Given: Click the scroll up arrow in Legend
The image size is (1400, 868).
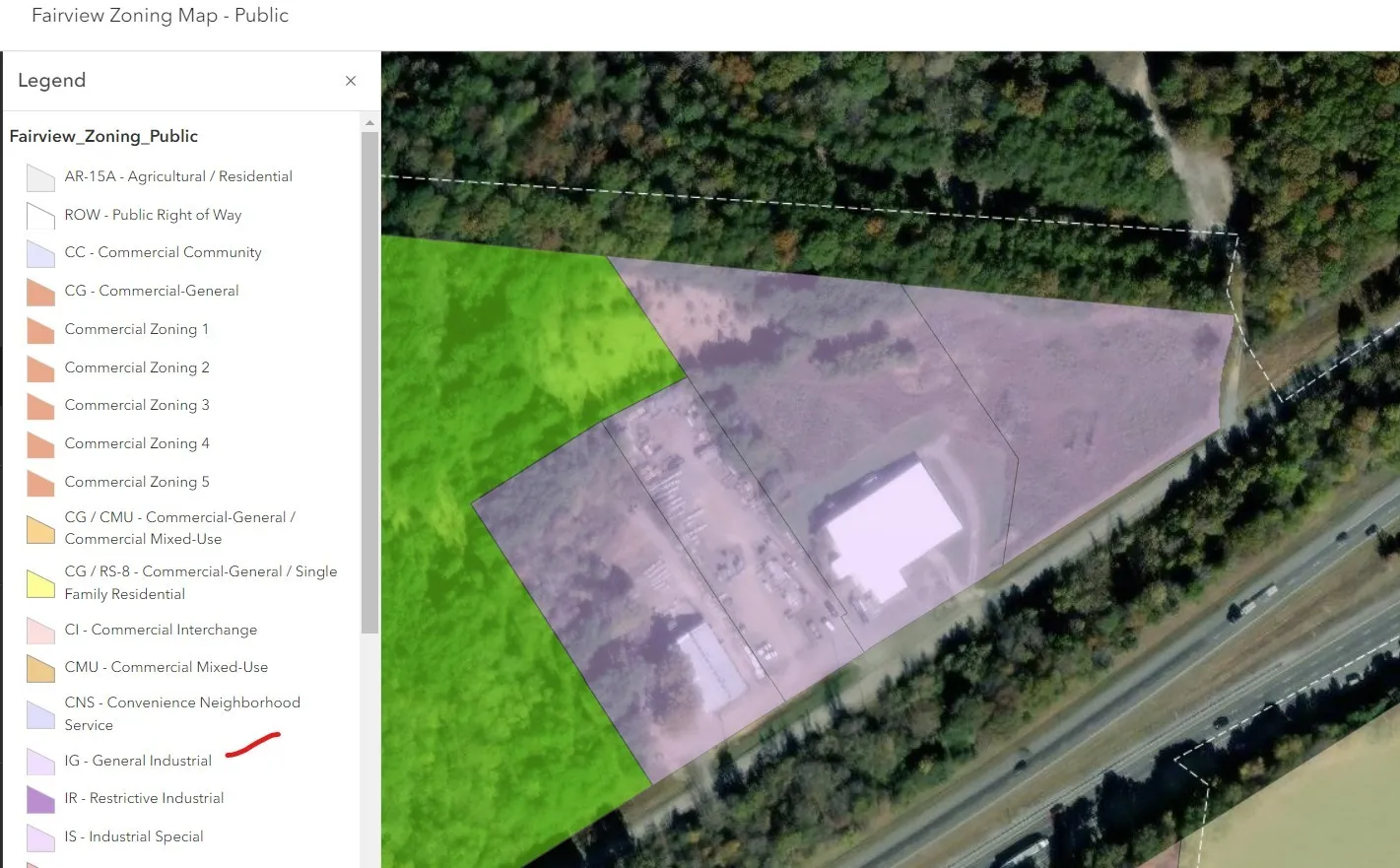Looking at the screenshot, I should (369, 123).
